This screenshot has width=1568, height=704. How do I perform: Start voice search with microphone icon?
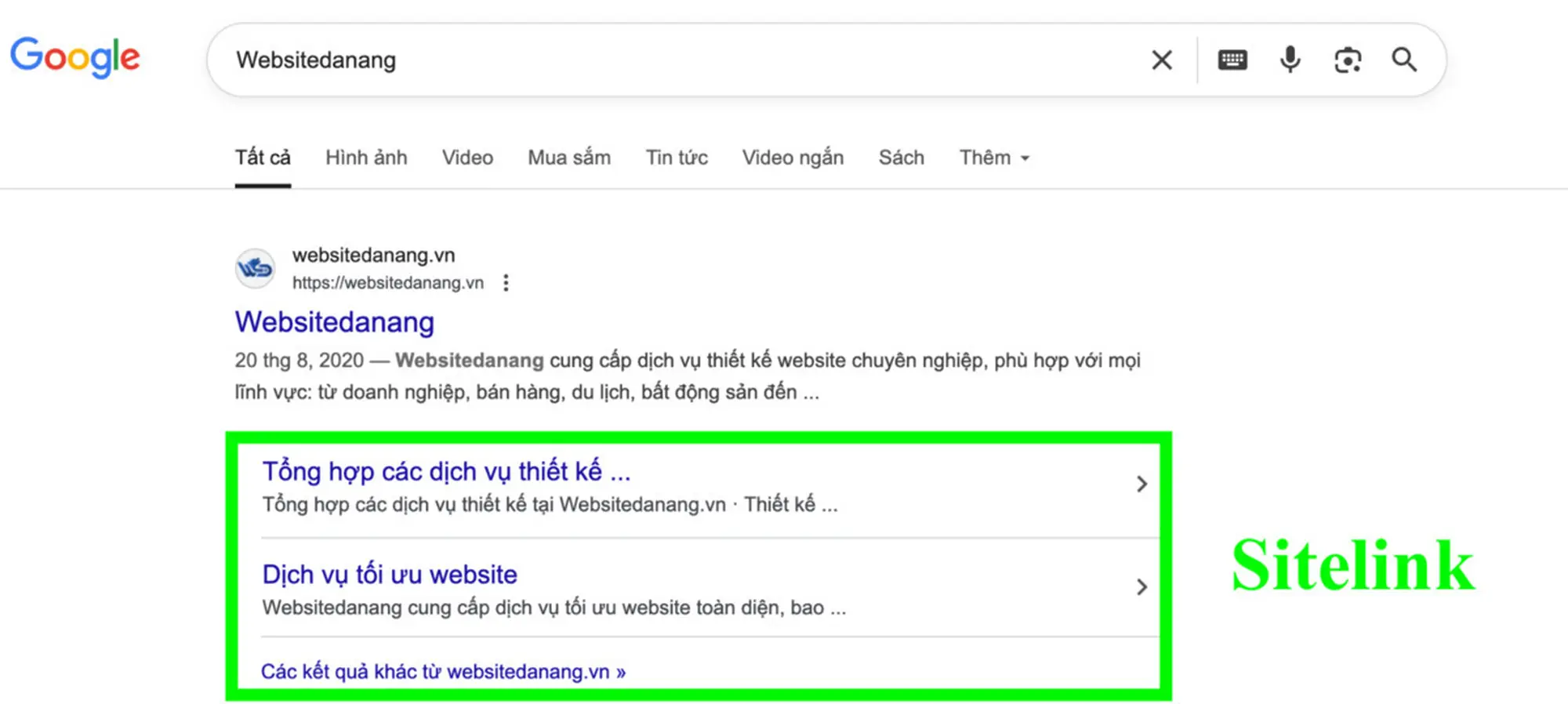click(x=1290, y=60)
